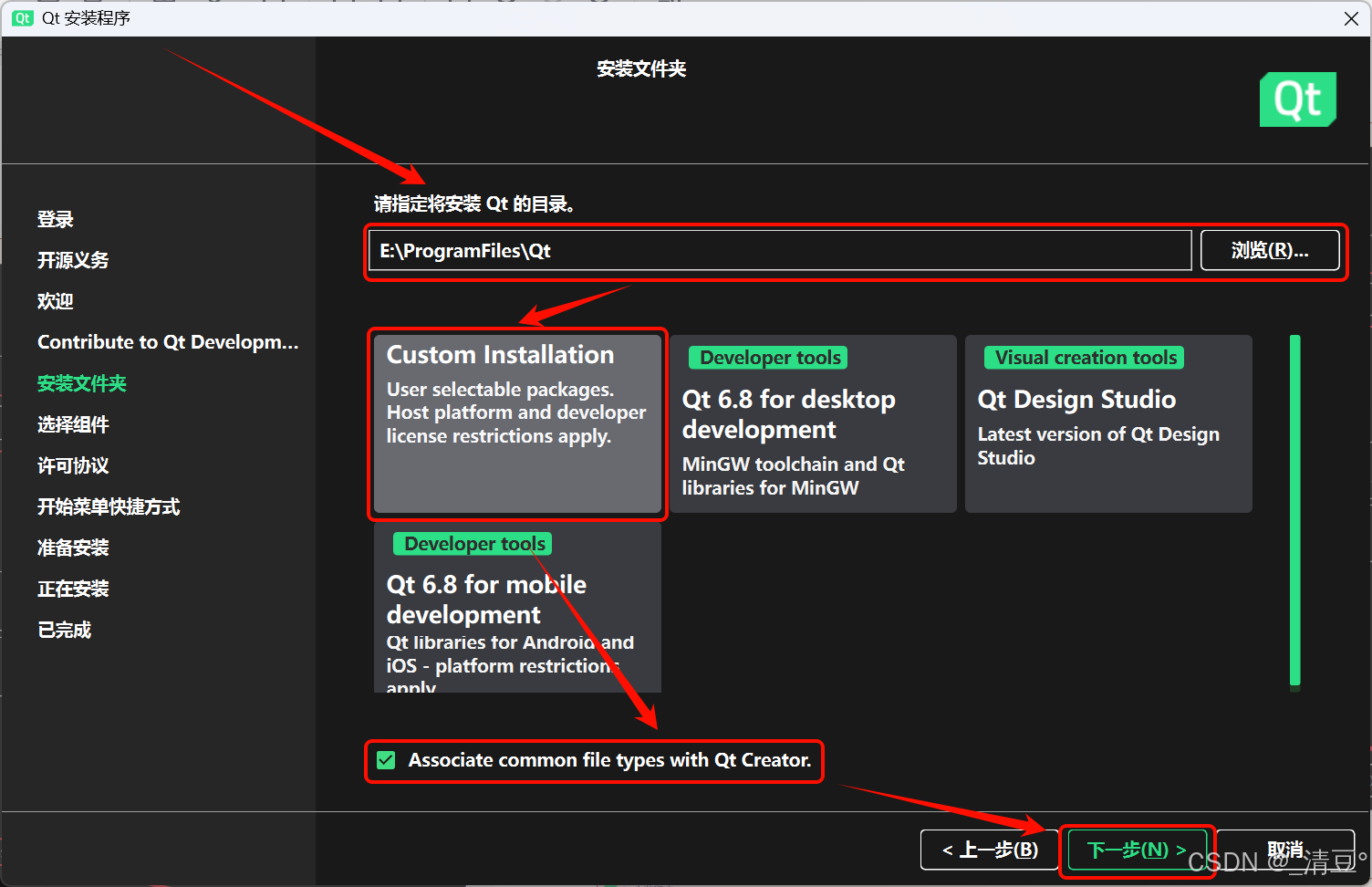Select 选择组件 in the sidebar
This screenshot has height=887, width=1372.
click(73, 424)
